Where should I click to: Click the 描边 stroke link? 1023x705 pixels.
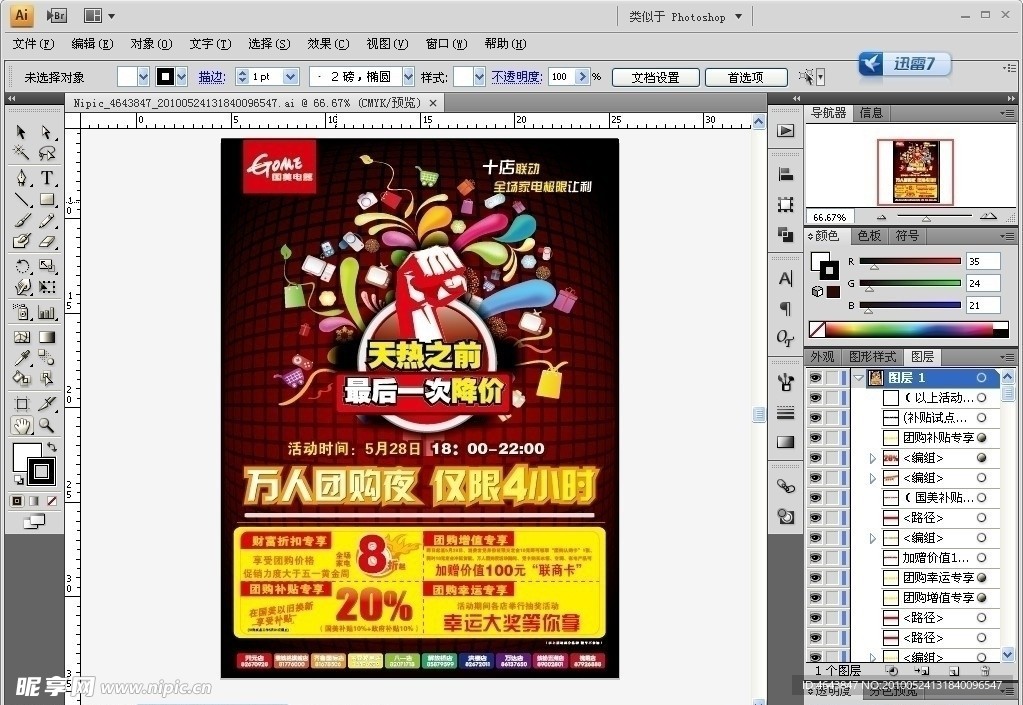click(x=211, y=77)
